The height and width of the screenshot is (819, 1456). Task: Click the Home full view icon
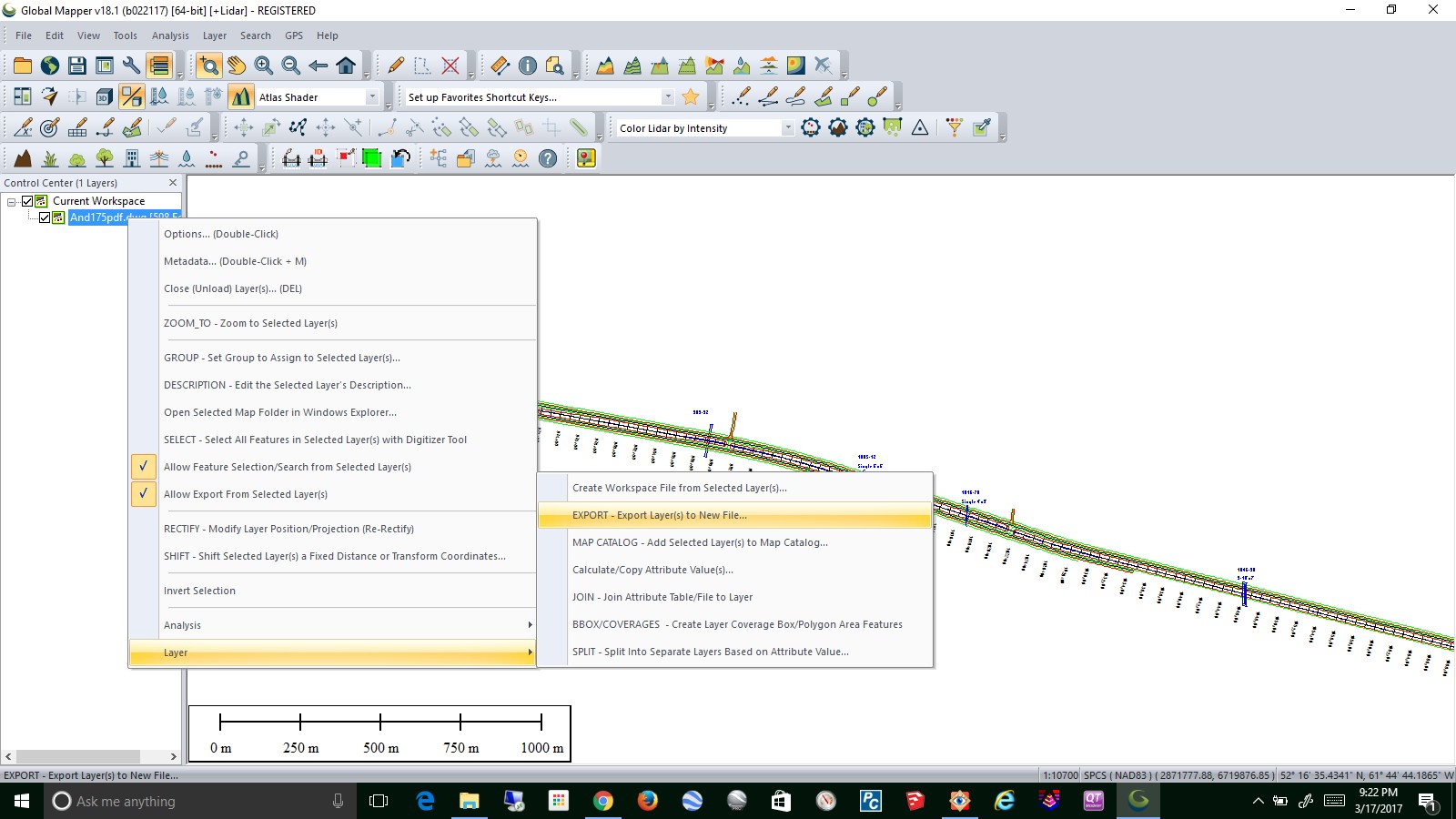[x=346, y=66]
